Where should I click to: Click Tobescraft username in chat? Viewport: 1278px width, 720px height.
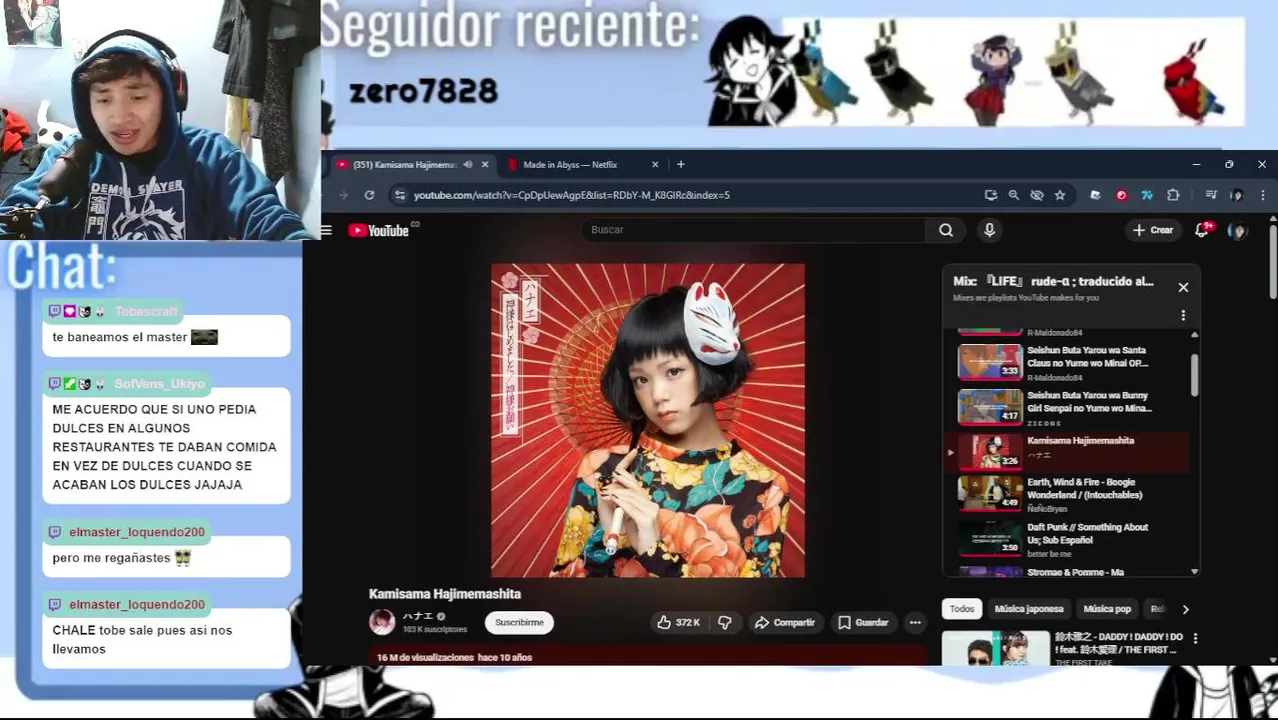coord(146,312)
